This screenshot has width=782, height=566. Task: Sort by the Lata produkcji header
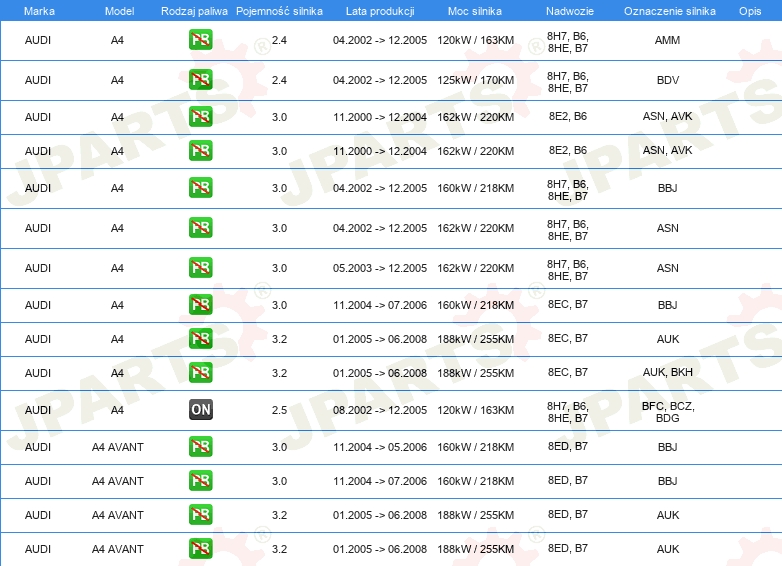pos(379,11)
